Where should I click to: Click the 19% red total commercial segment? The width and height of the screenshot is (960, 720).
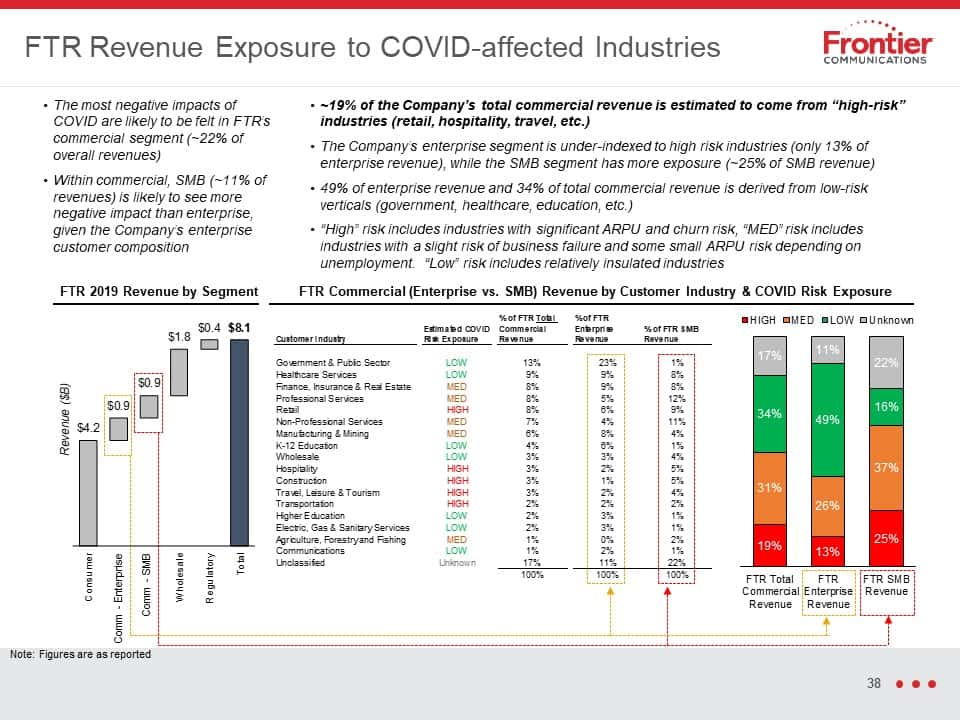770,545
